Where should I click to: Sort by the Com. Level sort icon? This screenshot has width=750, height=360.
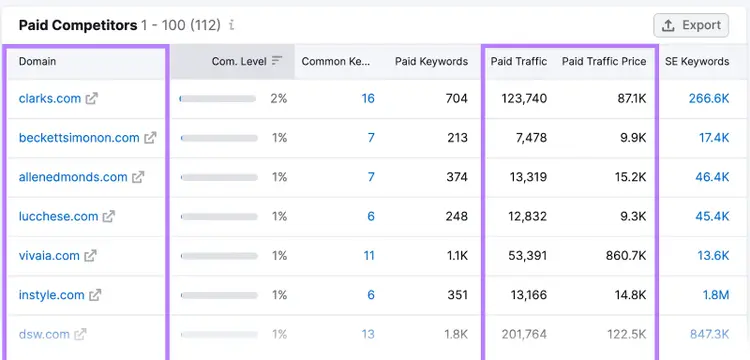click(x=277, y=61)
